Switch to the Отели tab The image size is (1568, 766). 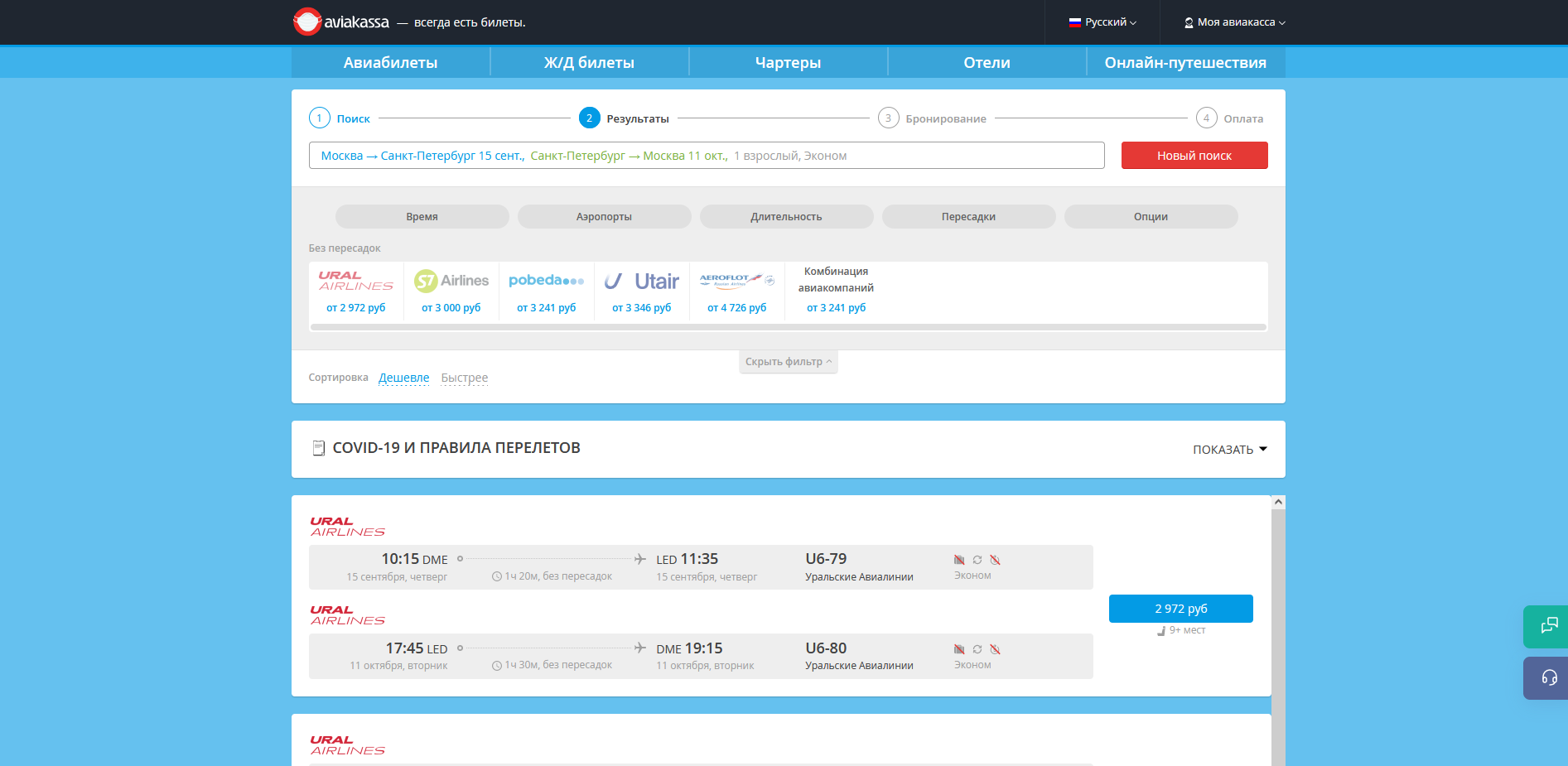(x=987, y=62)
